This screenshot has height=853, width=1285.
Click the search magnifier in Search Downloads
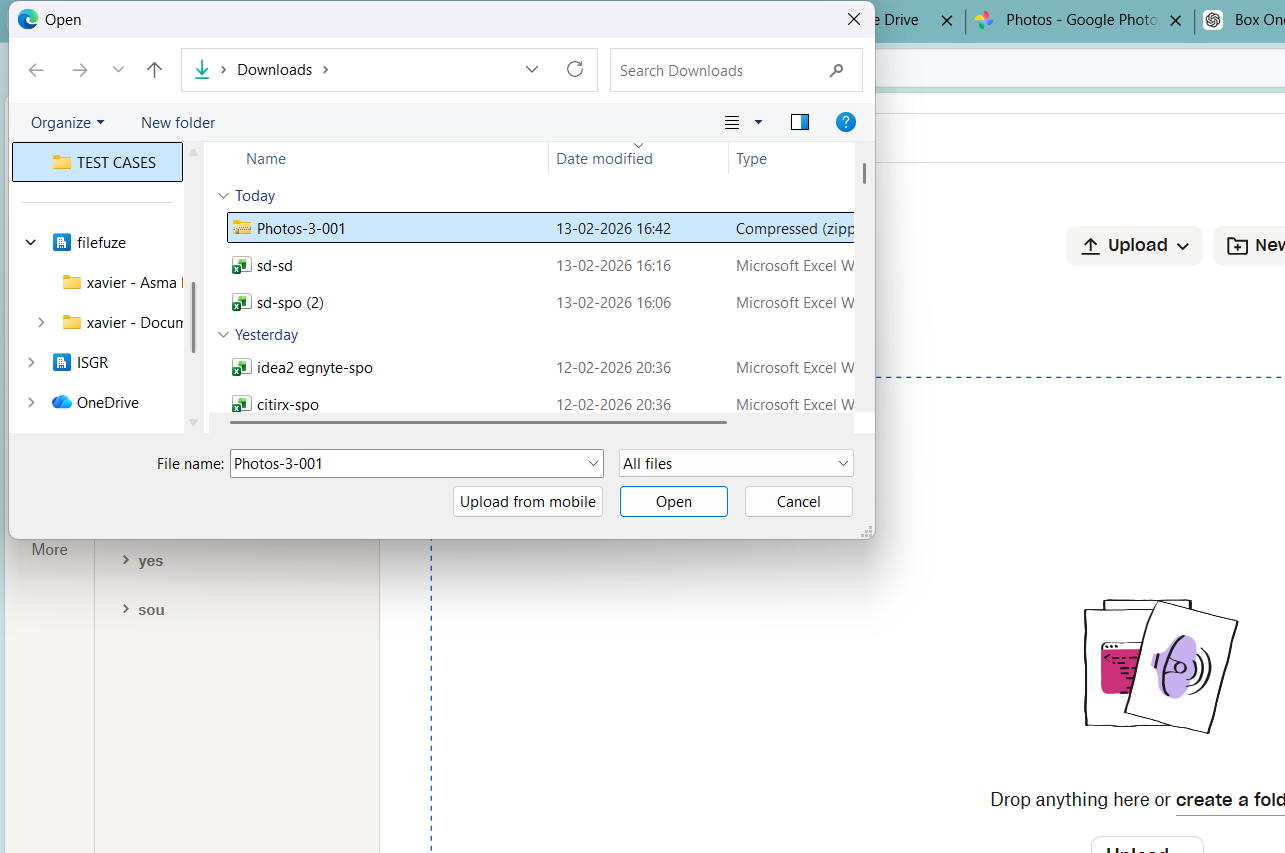point(836,70)
